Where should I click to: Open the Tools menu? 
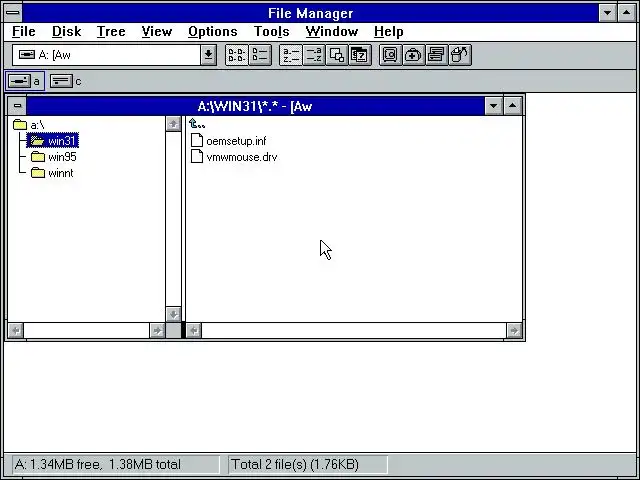coord(271,31)
